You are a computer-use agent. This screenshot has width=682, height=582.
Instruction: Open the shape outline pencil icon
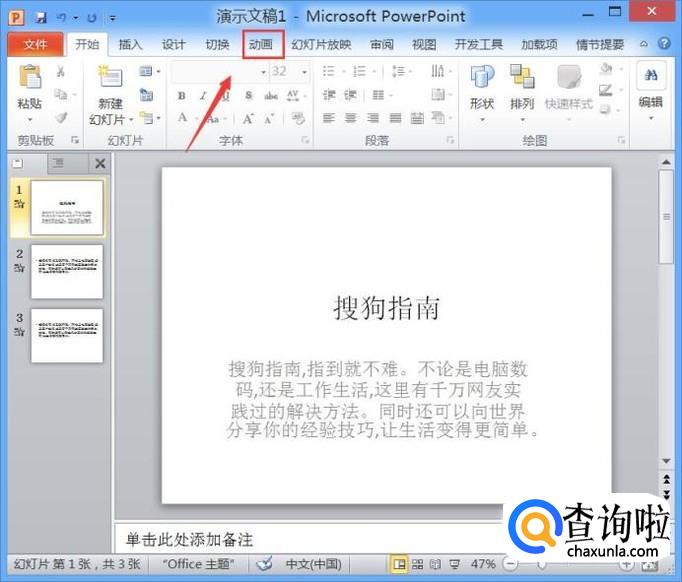[605, 90]
